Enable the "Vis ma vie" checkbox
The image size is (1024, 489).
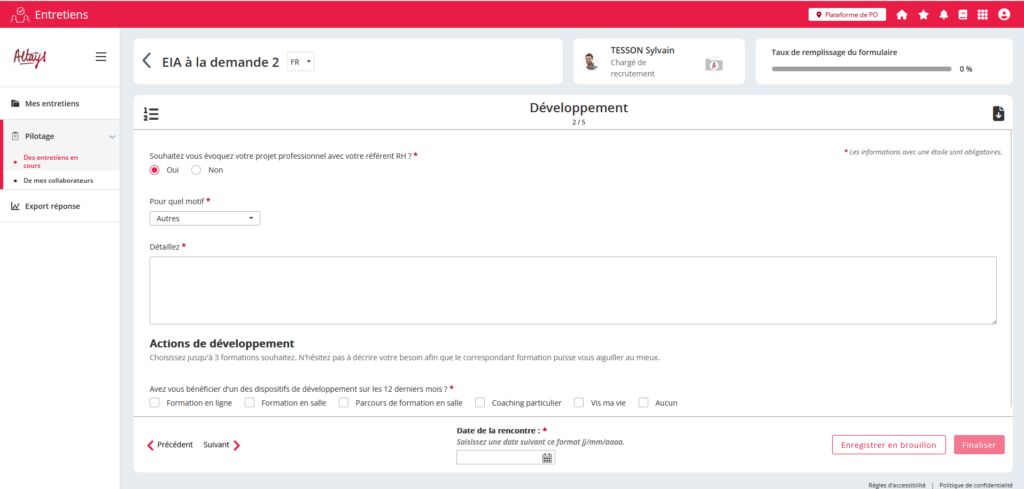click(579, 403)
